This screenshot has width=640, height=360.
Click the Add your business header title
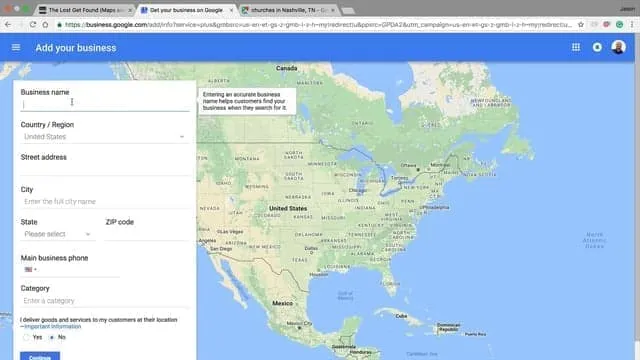tap(76, 48)
